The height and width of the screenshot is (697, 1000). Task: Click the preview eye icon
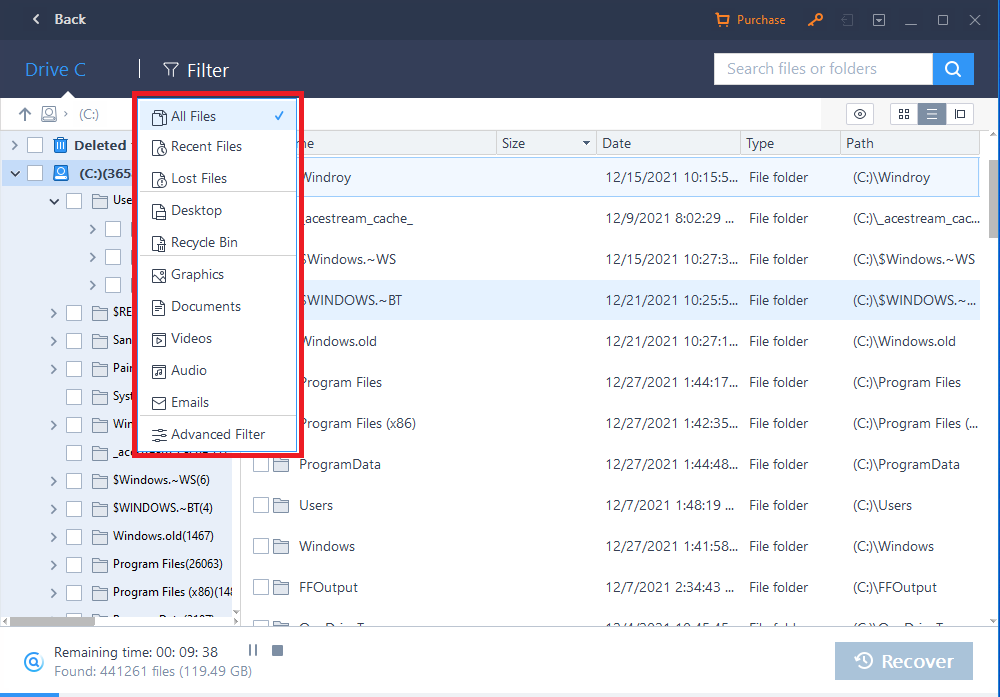[x=860, y=114]
